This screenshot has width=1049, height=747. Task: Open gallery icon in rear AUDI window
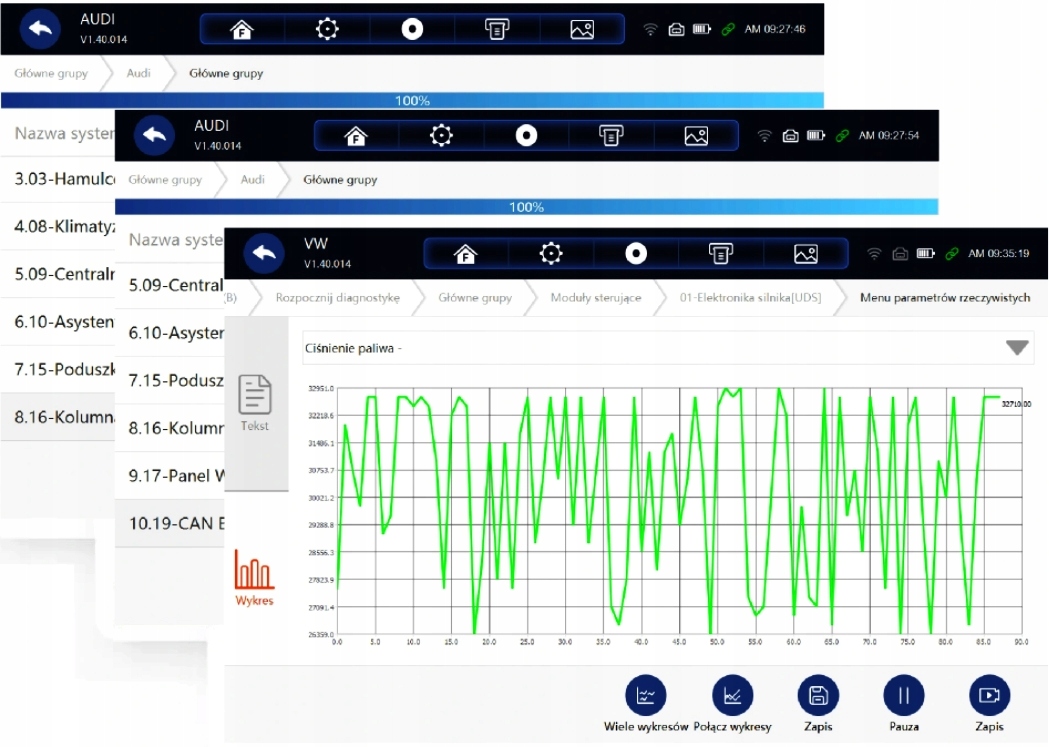click(x=581, y=29)
